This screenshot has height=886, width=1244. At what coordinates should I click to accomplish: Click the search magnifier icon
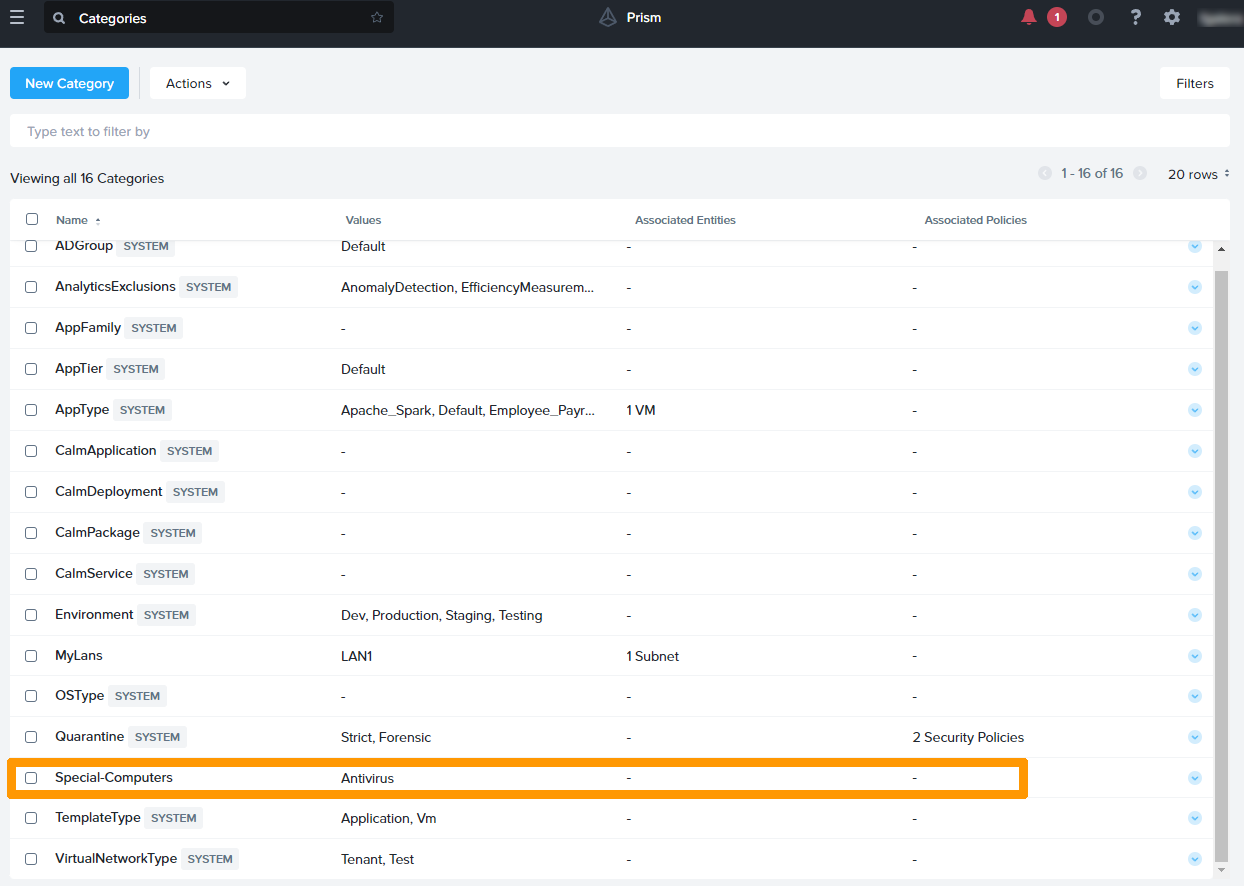pyautogui.click(x=60, y=18)
